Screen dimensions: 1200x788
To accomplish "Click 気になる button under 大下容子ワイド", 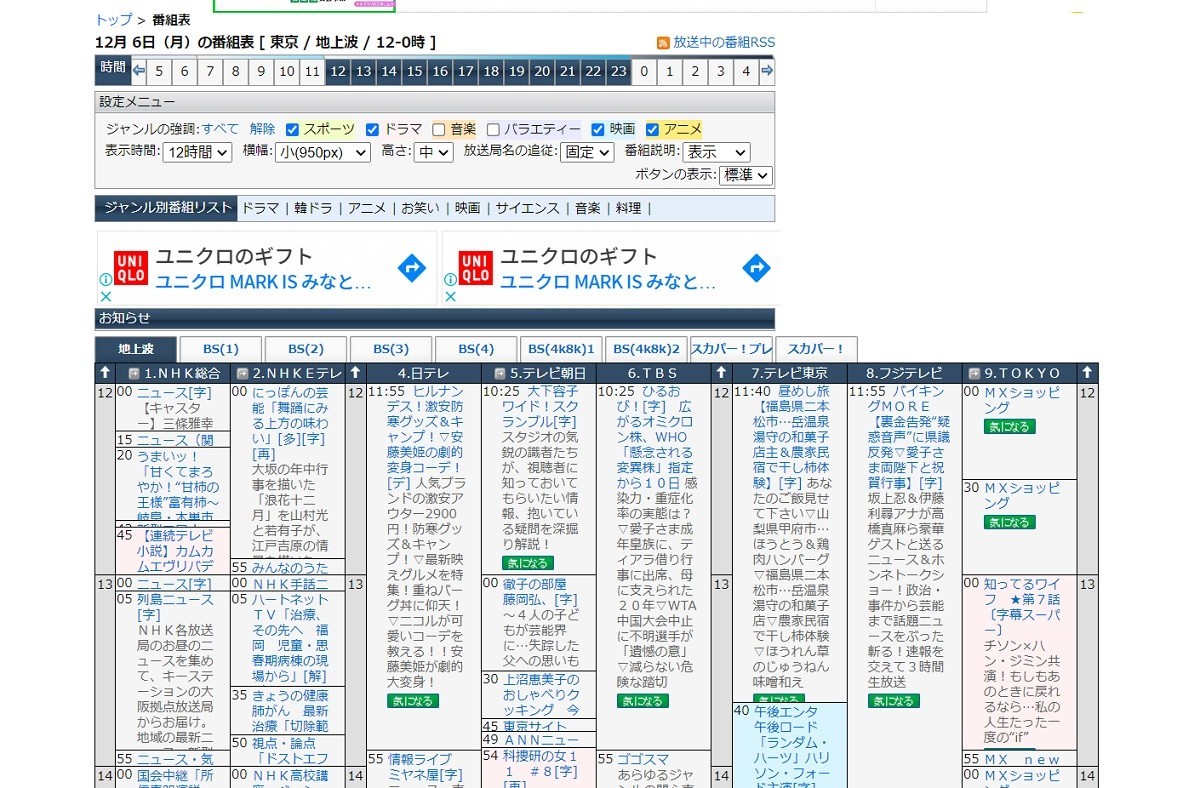I will tap(527, 563).
